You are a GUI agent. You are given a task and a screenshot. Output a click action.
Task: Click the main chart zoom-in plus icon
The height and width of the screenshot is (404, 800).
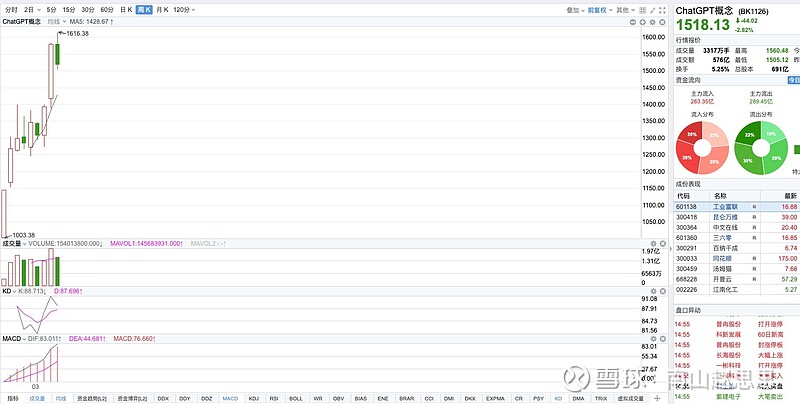[x=643, y=22]
